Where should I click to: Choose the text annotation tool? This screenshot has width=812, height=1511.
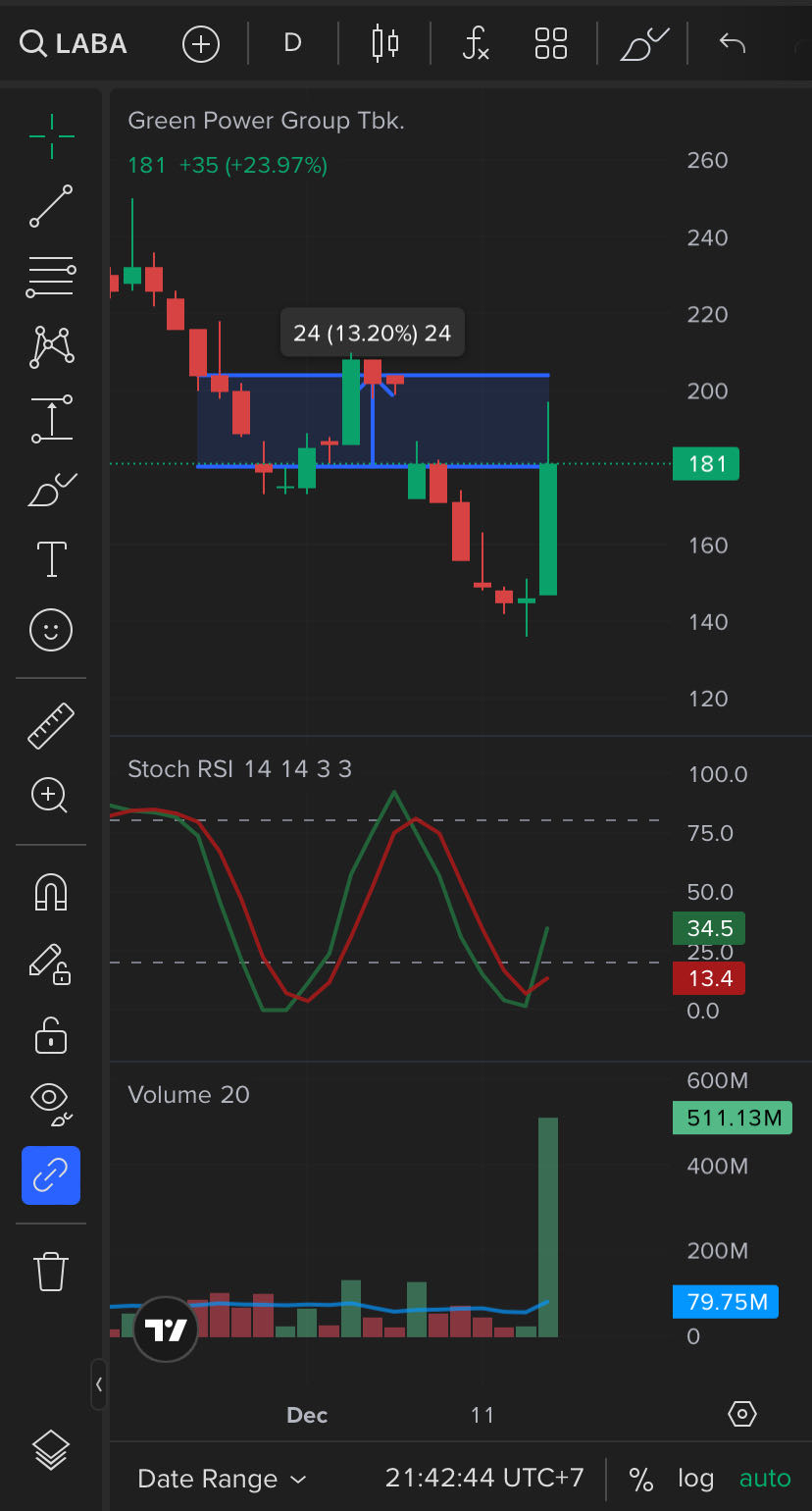pyautogui.click(x=51, y=558)
